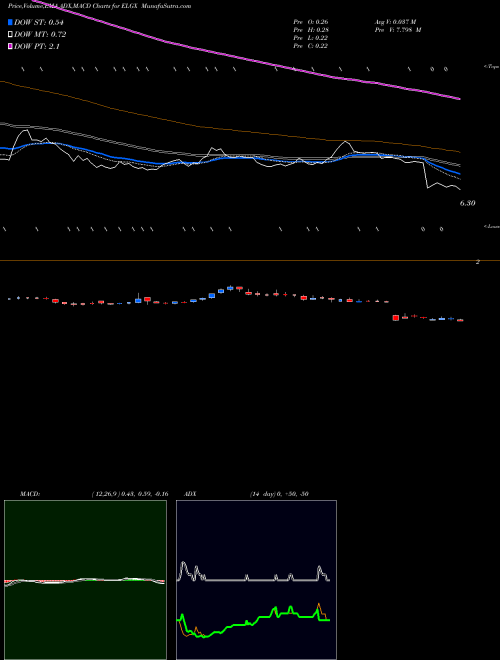
Task: Click the 'Pre V: 7.798 M' value
Action: click(397, 30)
